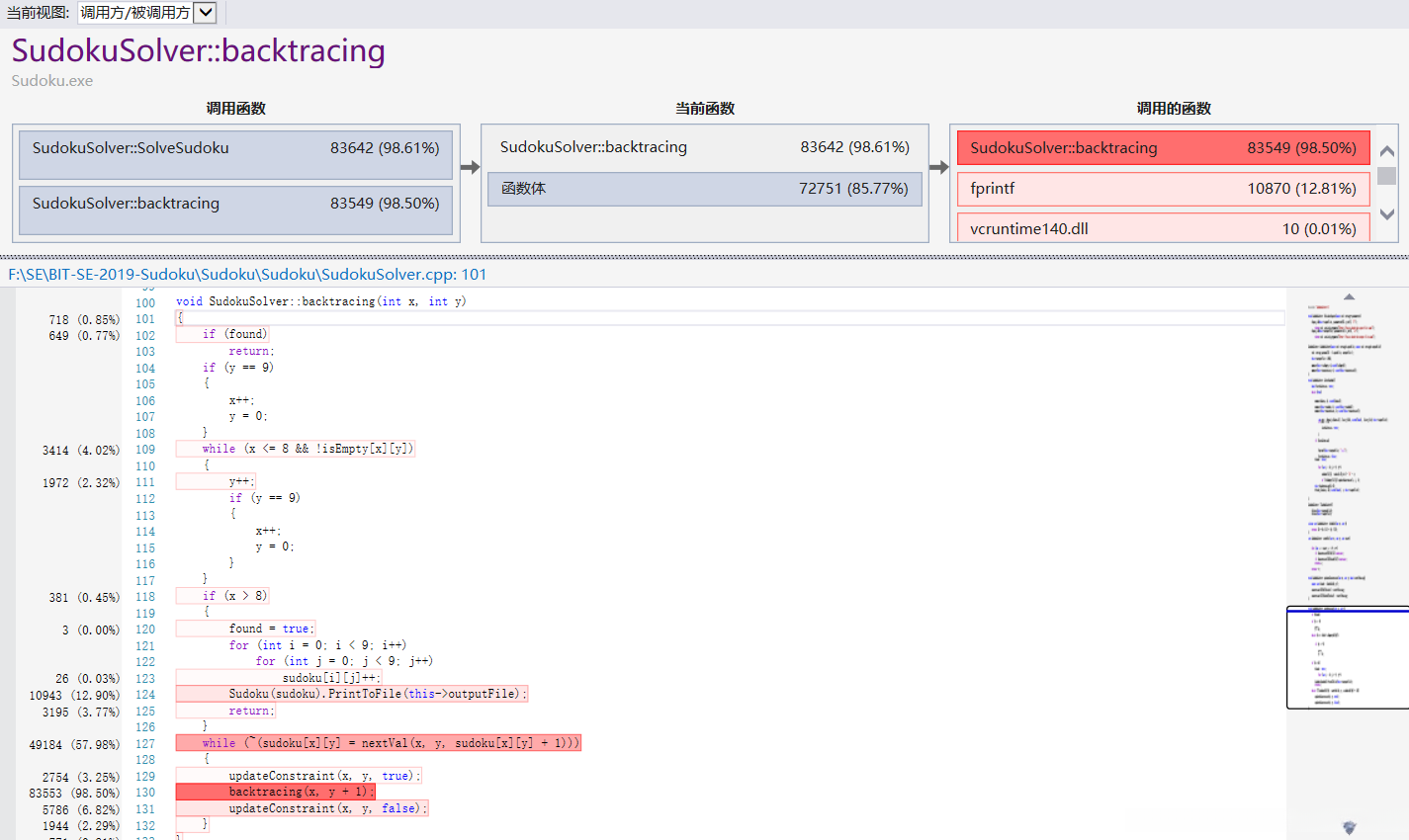Click the PrintToFile call on line 124

pyautogui.click(x=378, y=694)
